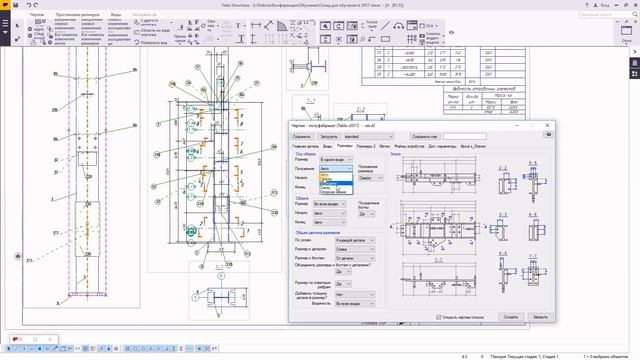The width and height of the screenshot is (640, 360).
Task: Select the free diagonal dimension tool
Action: [268, 25]
